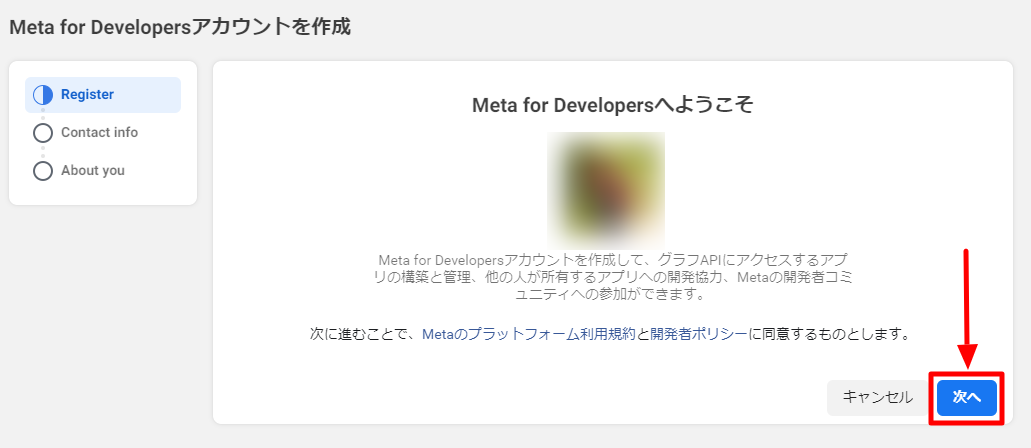This screenshot has width=1031, height=448.
Task: Click the About you circle icon
Action: point(43,172)
